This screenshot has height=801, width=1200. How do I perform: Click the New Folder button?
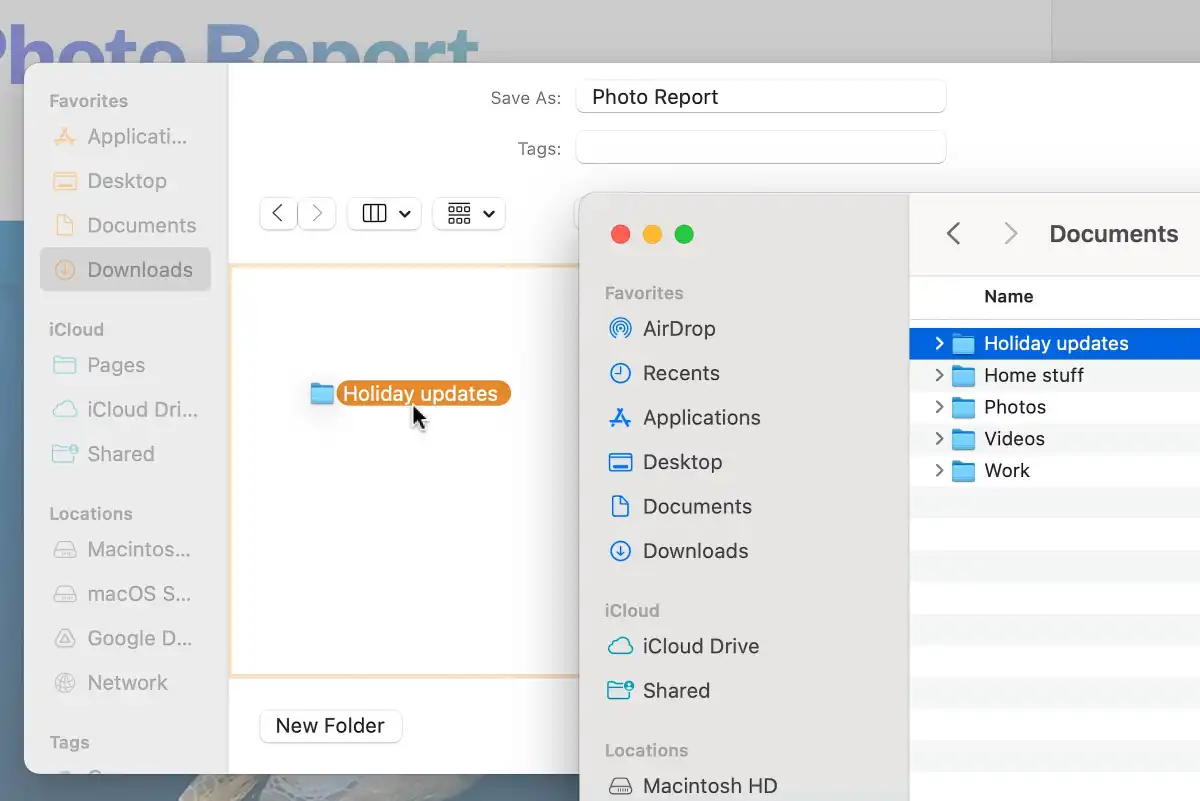click(x=331, y=726)
